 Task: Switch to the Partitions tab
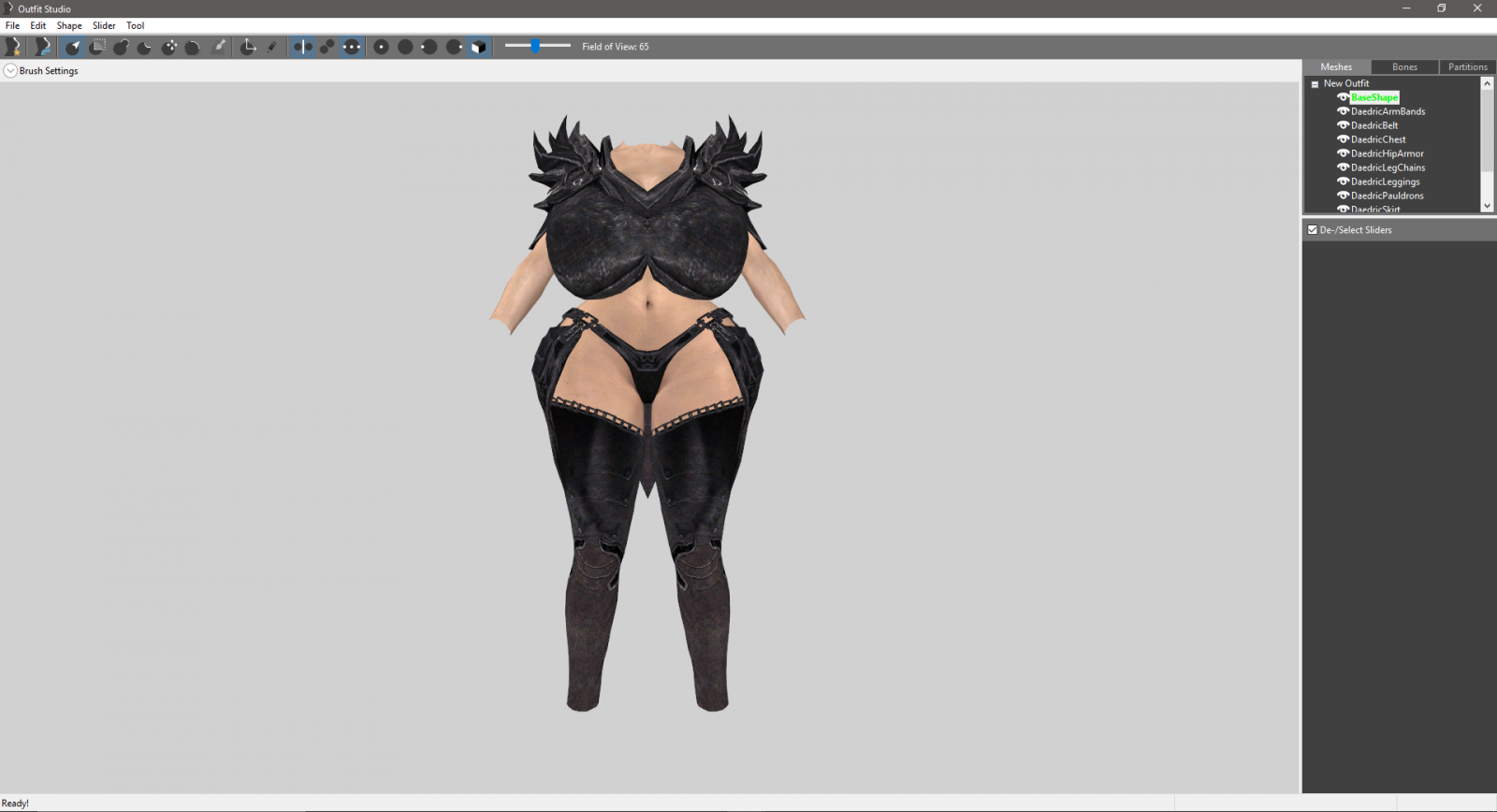[1467, 67]
